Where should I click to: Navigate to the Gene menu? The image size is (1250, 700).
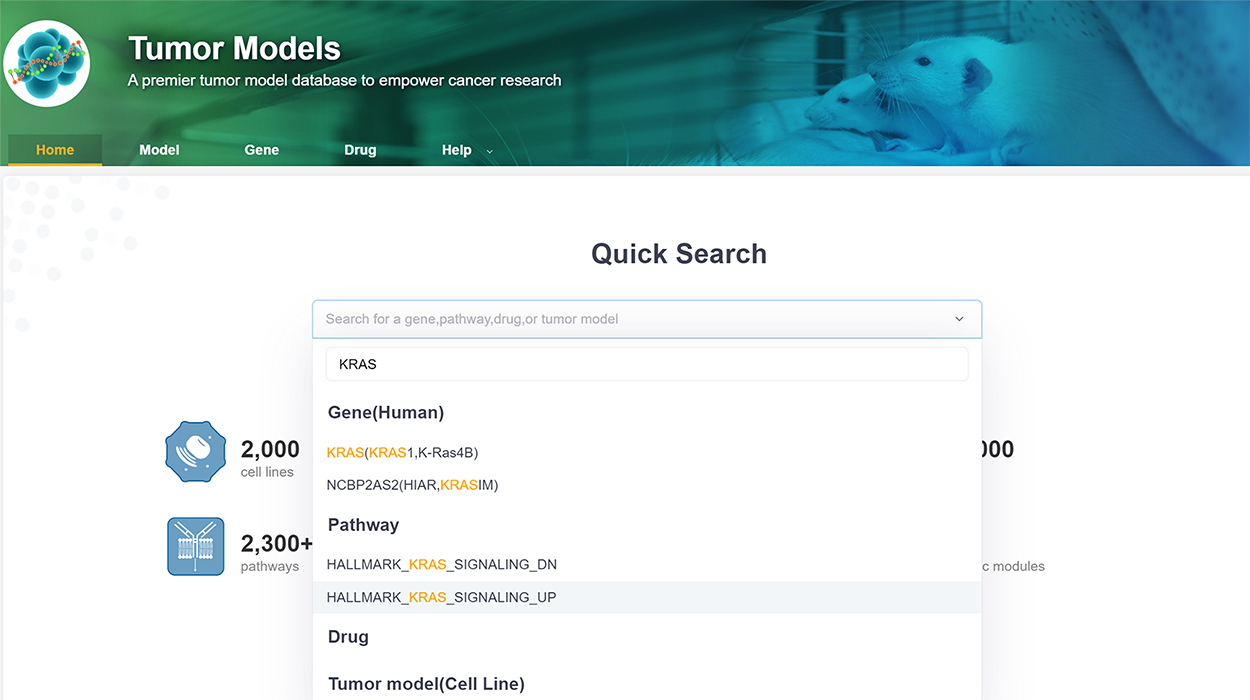coord(262,150)
